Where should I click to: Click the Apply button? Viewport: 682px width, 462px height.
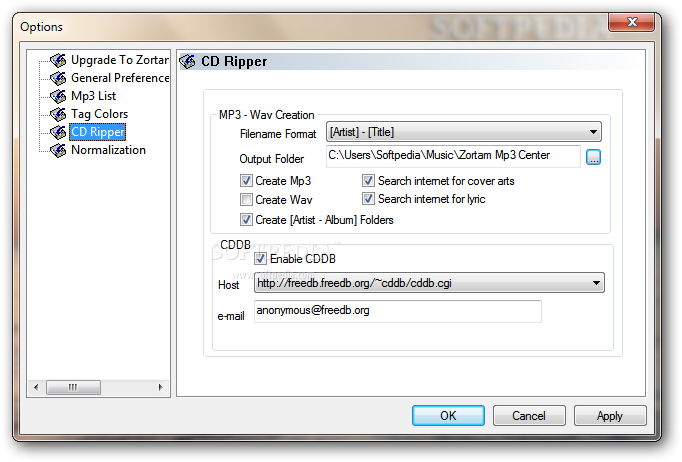[x=610, y=416]
